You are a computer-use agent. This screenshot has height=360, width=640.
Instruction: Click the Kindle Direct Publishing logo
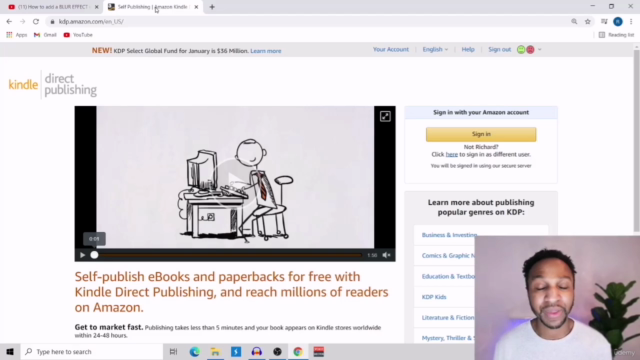[x=53, y=84]
